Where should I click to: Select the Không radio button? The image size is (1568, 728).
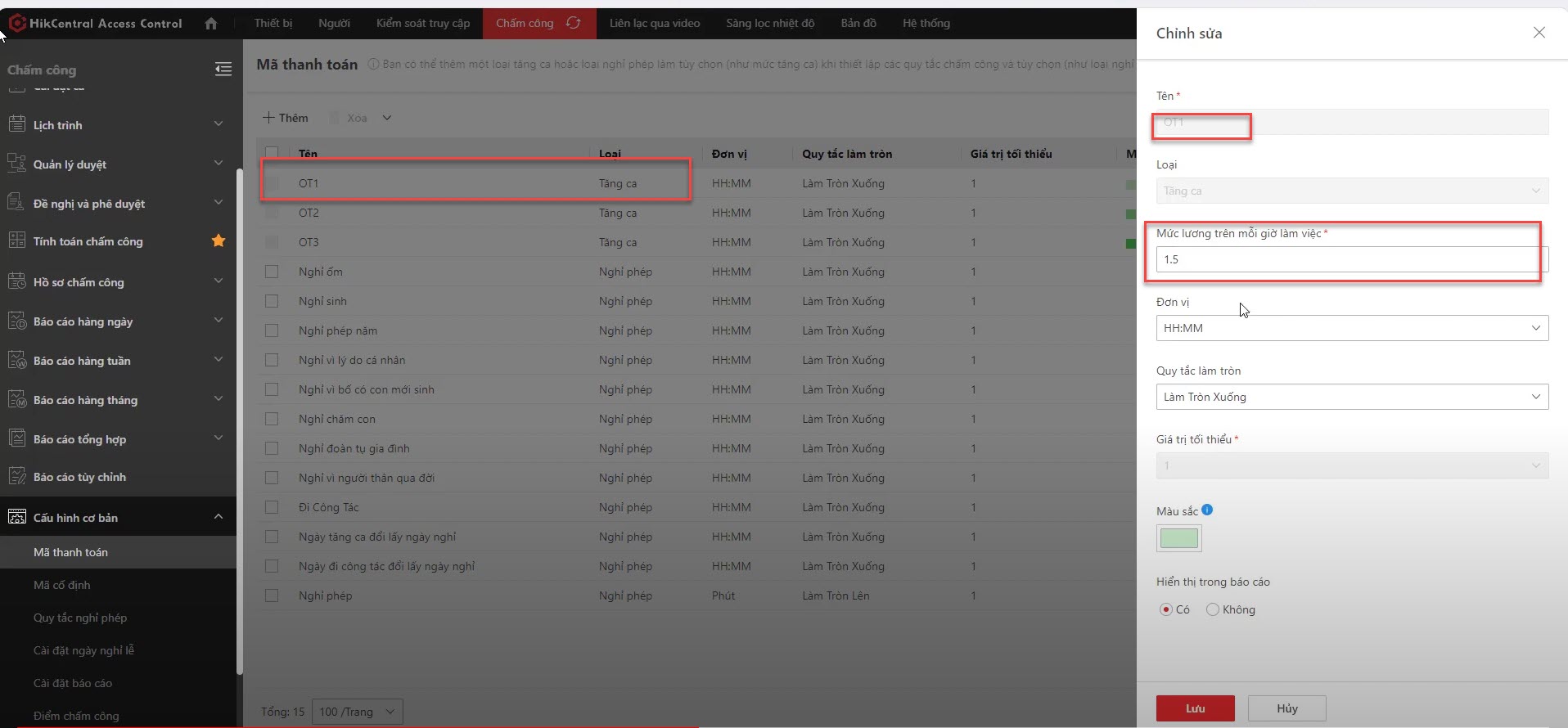click(1213, 609)
